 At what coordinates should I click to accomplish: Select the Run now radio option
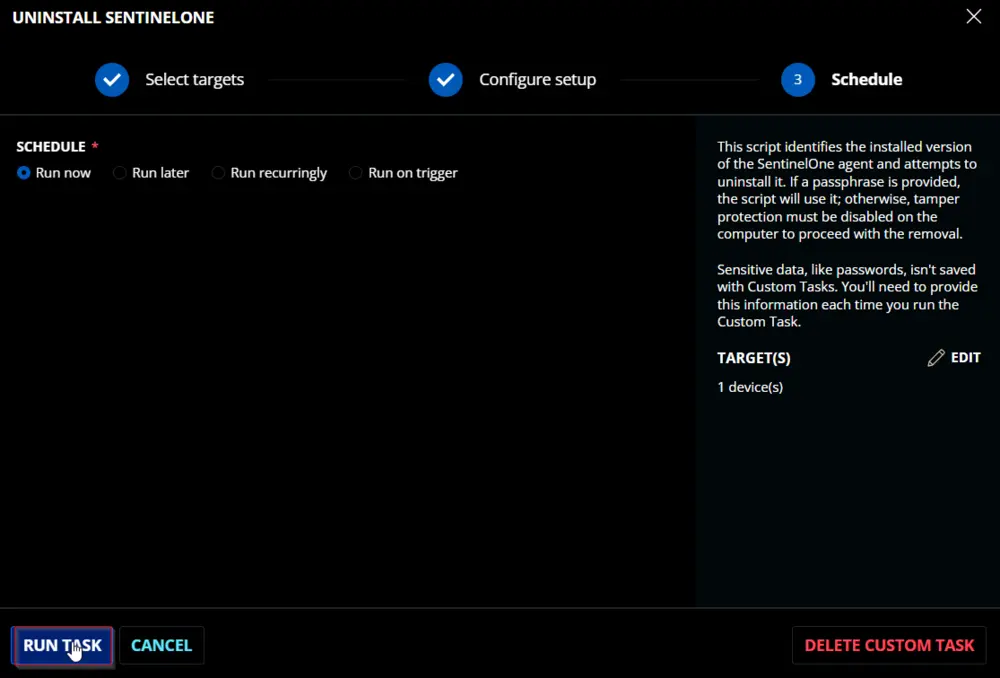point(24,173)
